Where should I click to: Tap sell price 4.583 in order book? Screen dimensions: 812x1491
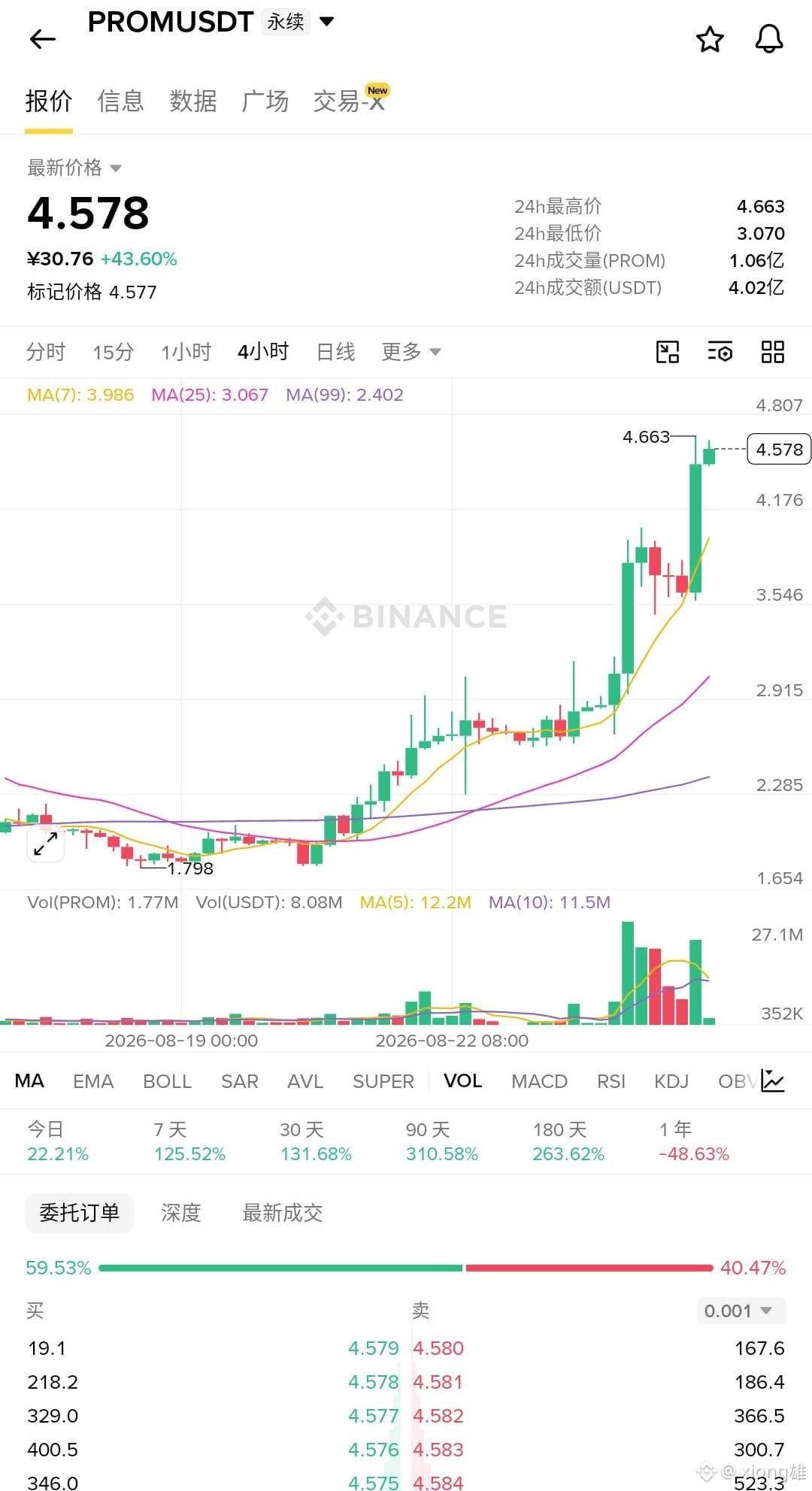(x=438, y=1450)
